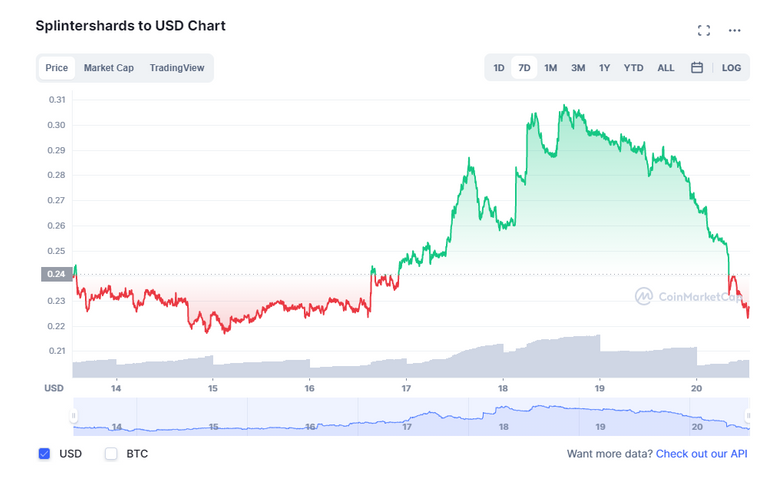This screenshot has width=768, height=498.
Task: Show the 1M time range
Action: click(551, 68)
